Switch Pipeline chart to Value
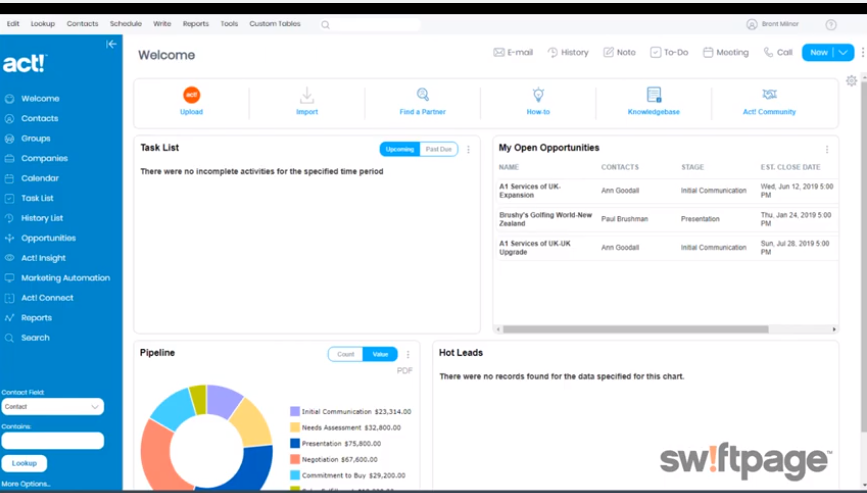The image size is (867, 493). (380, 354)
